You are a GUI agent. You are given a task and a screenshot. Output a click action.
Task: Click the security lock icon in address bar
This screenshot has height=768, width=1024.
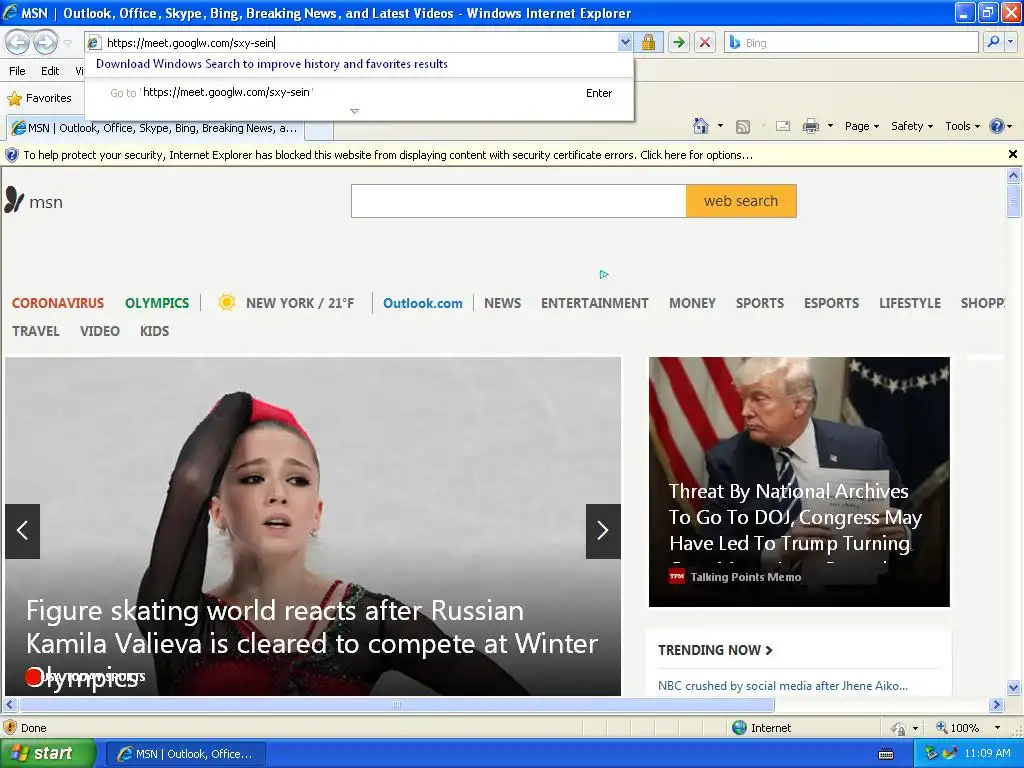tap(648, 42)
